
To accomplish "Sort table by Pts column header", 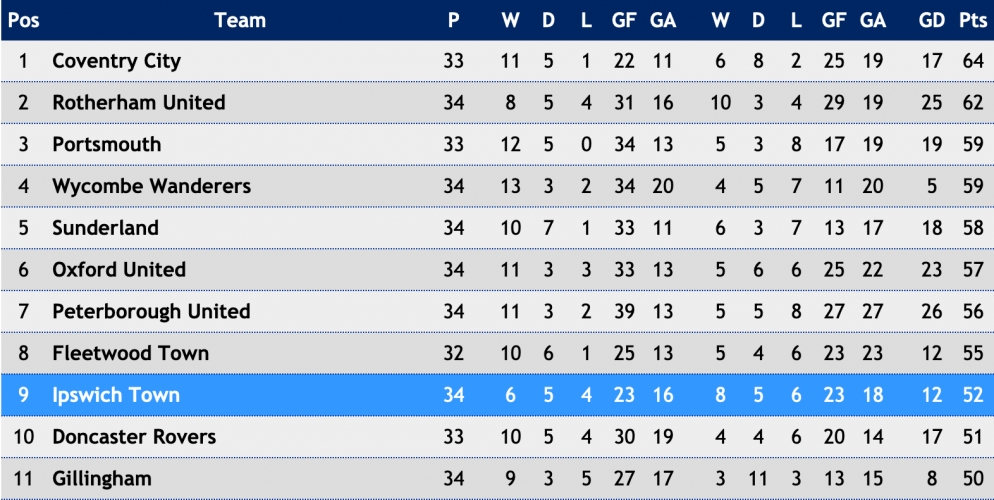I will pyautogui.click(x=972, y=20).
